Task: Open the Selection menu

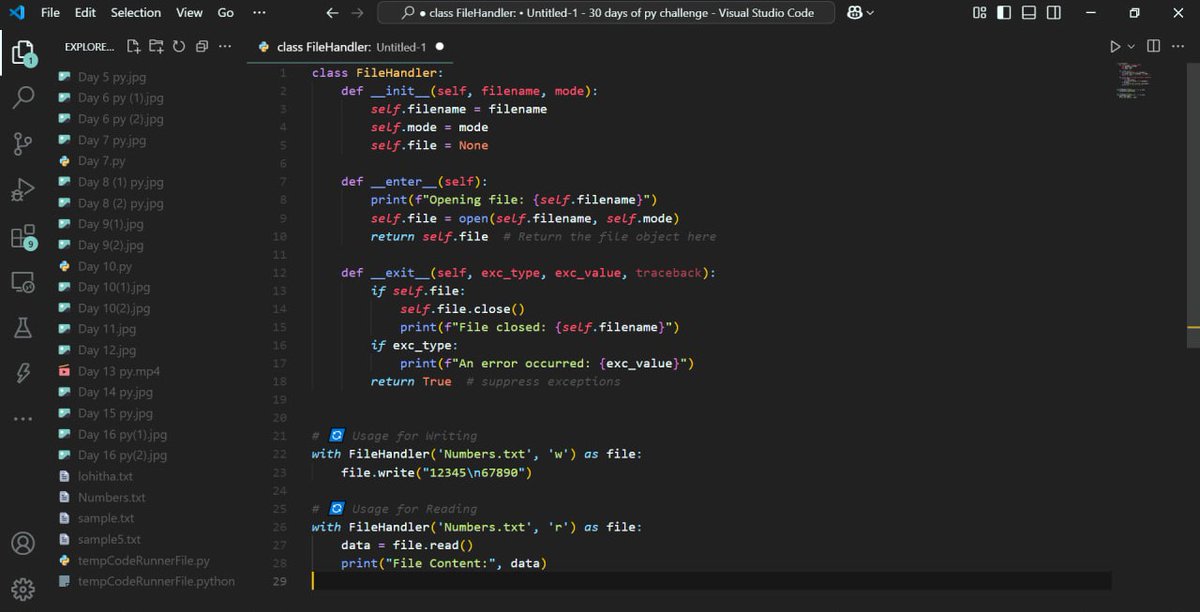Action: (x=136, y=13)
